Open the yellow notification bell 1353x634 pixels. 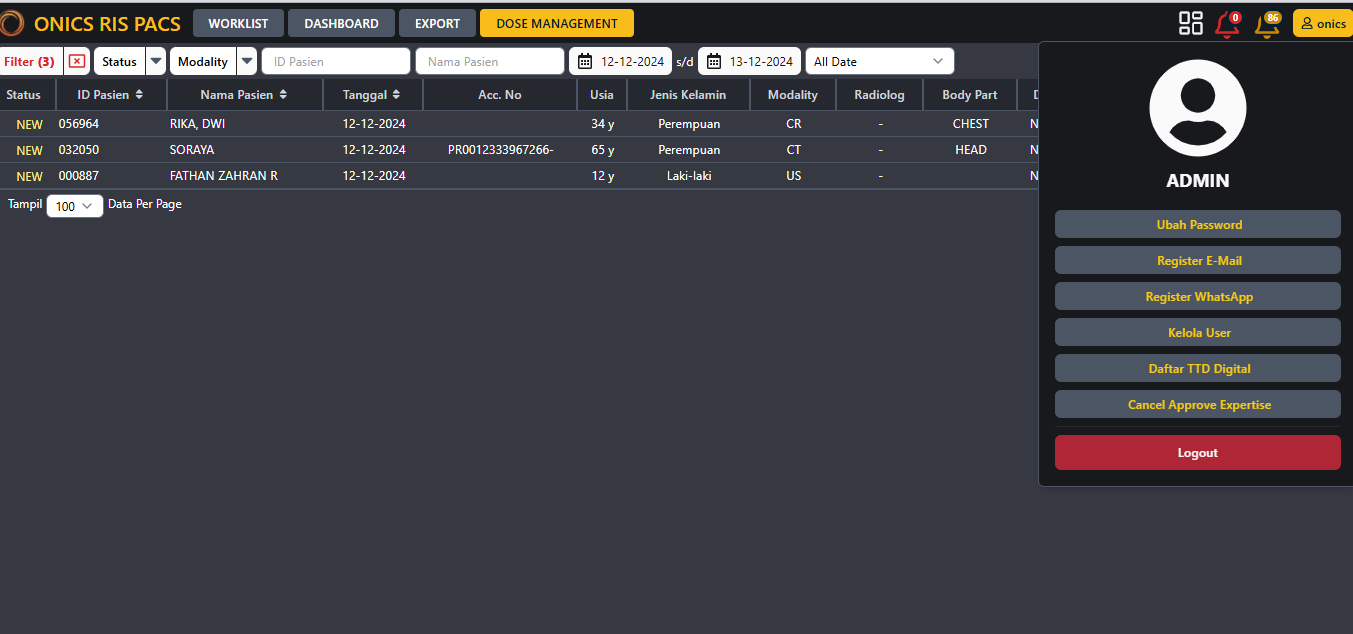click(1267, 24)
